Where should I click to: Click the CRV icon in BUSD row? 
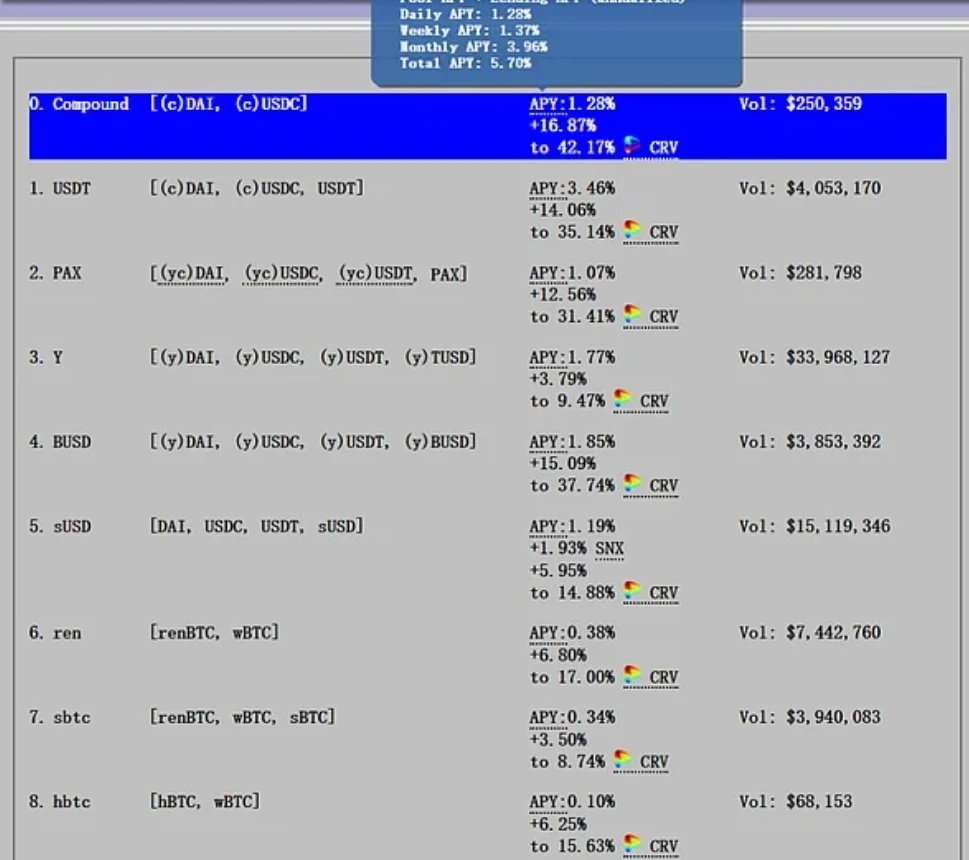(x=632, y=484)
